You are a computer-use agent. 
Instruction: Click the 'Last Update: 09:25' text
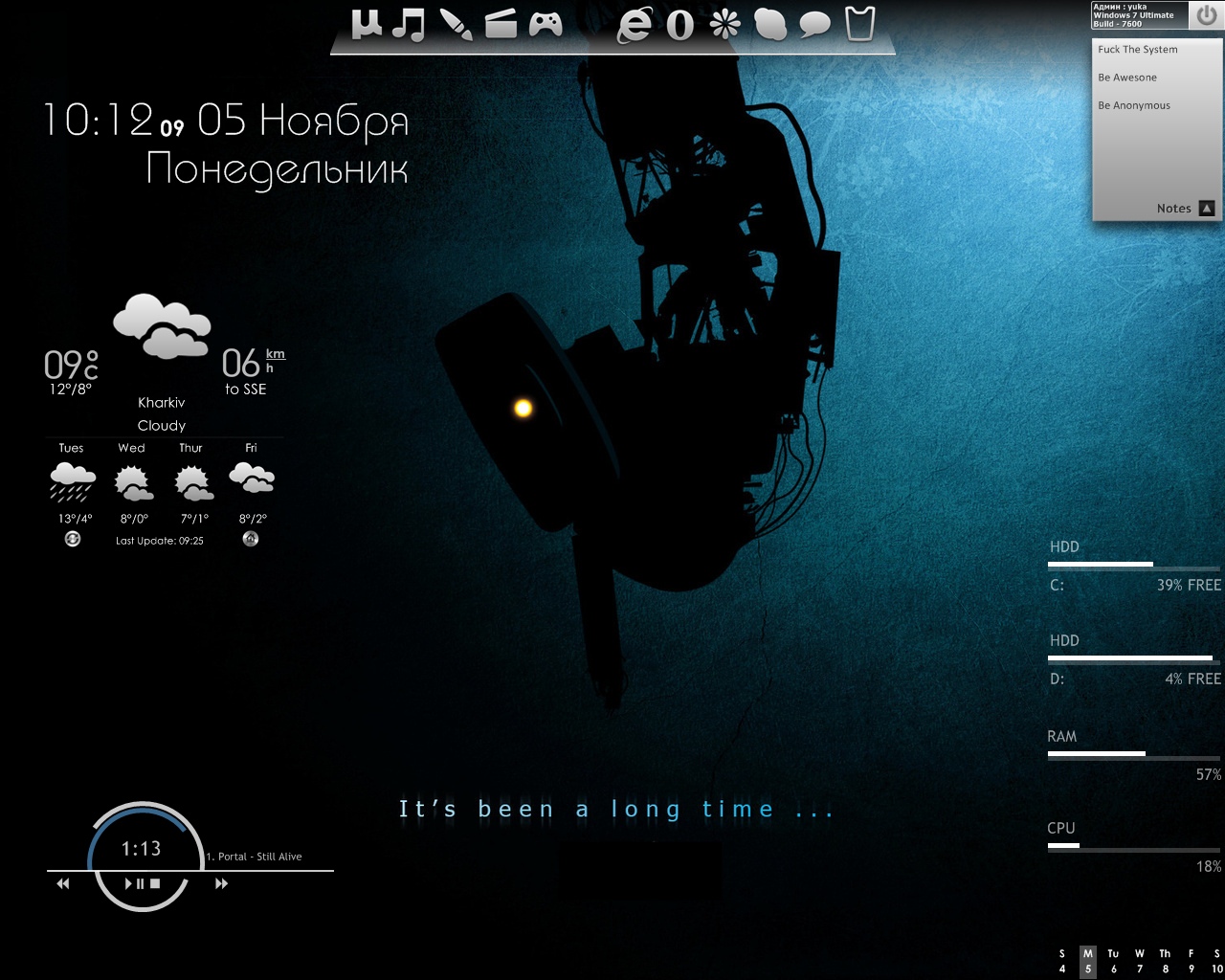[x=160, y=541]
